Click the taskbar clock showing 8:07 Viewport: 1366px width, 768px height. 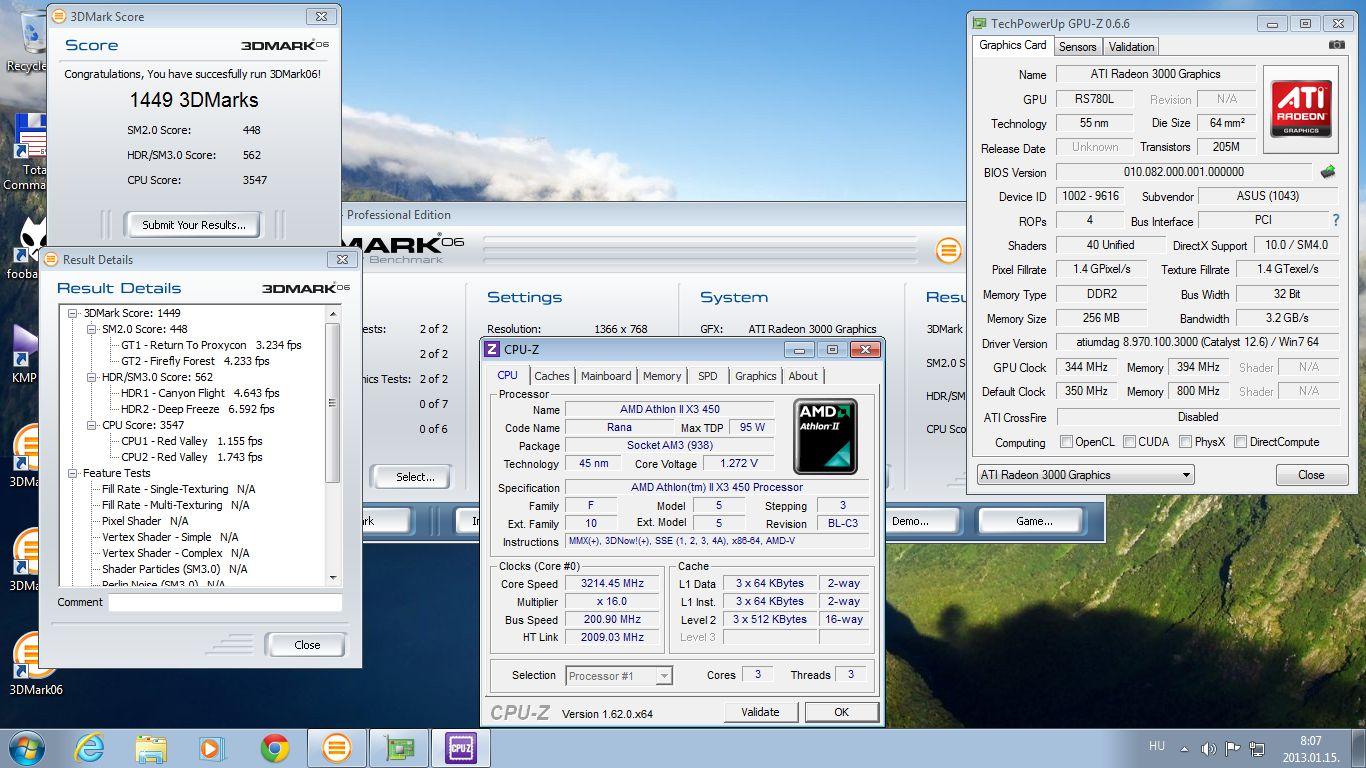click(x=1310, y=748)
